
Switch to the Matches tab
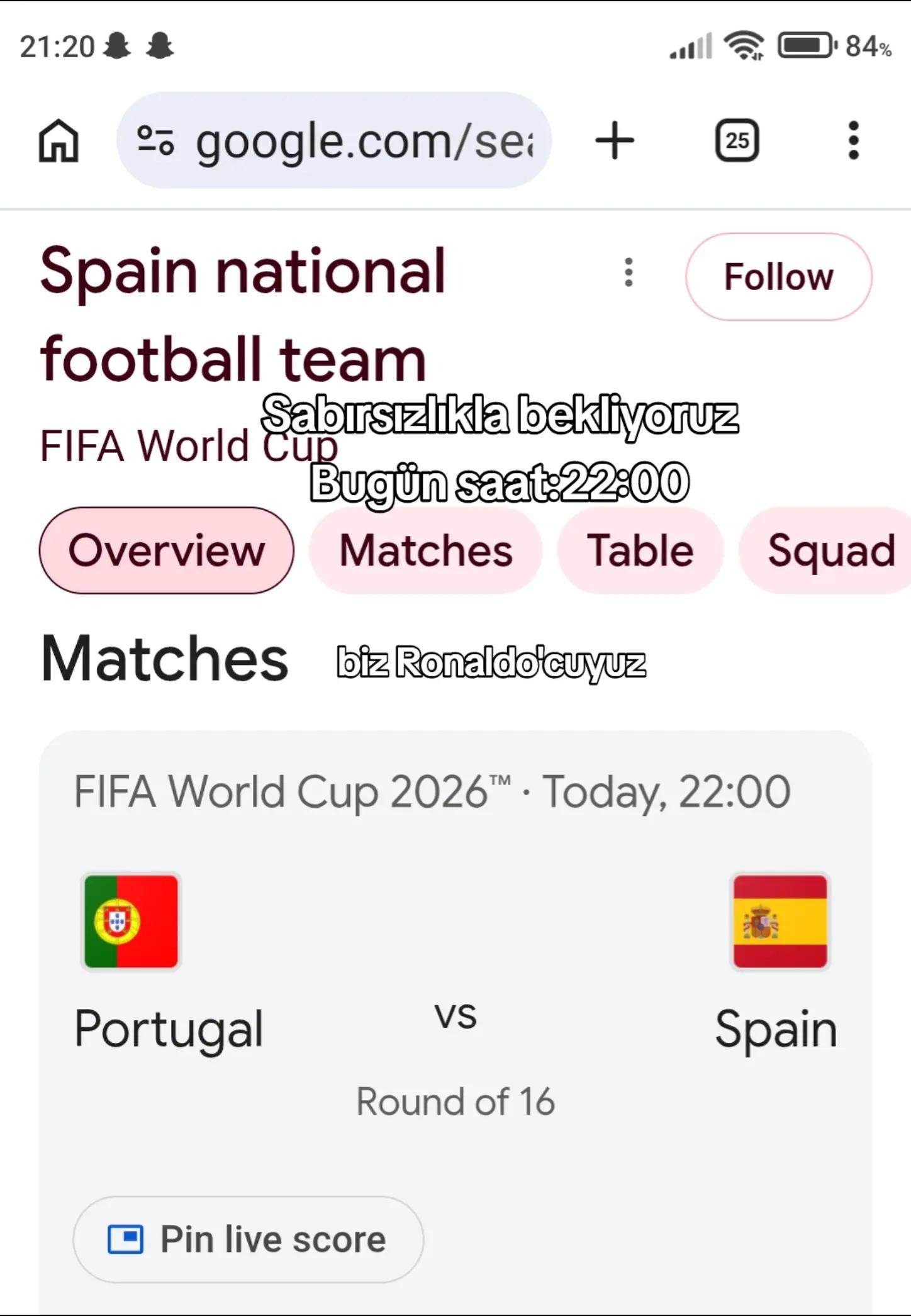(426, 550)
